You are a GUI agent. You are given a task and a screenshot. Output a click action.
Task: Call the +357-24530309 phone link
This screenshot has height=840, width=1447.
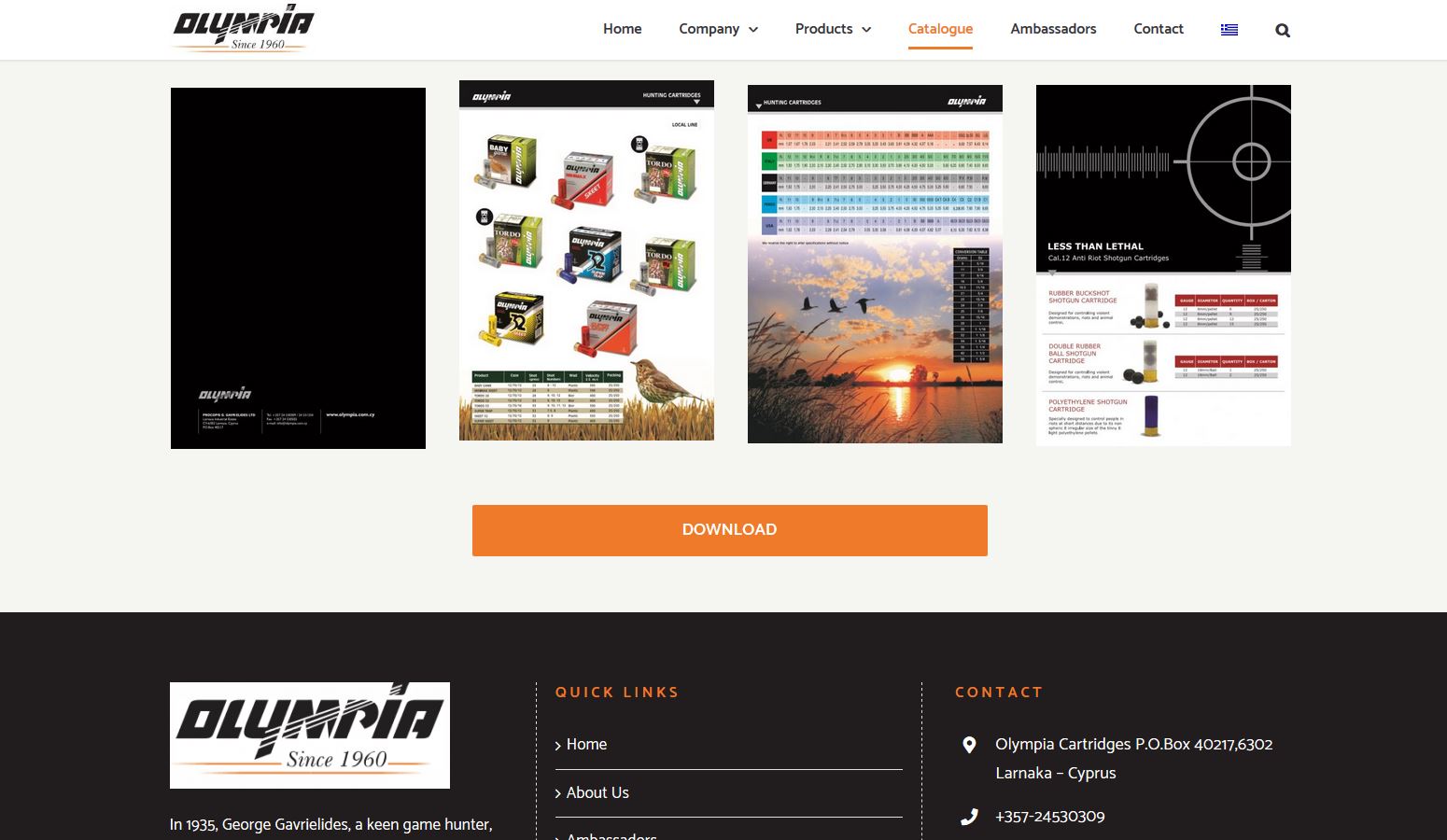click(1050, 817)
